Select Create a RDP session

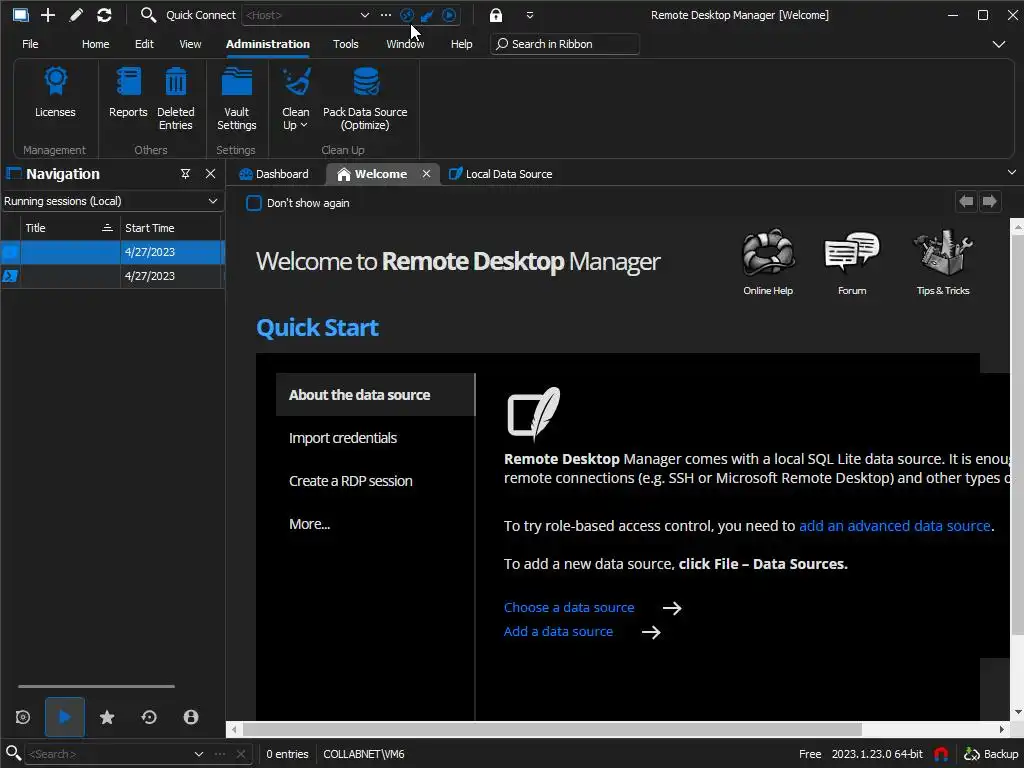[351, 481]
